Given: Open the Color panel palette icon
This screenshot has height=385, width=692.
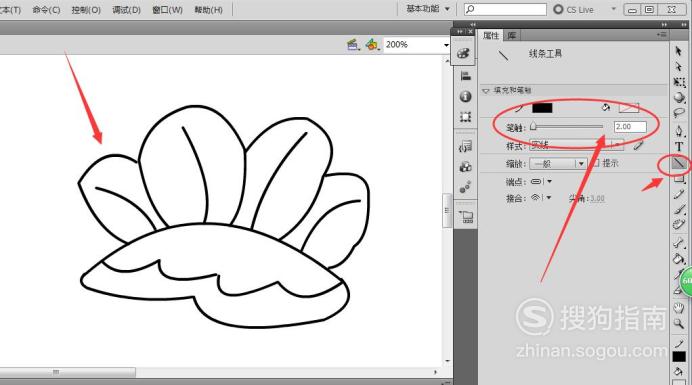Looking at the screenshot, I should [x=464, y=53].
